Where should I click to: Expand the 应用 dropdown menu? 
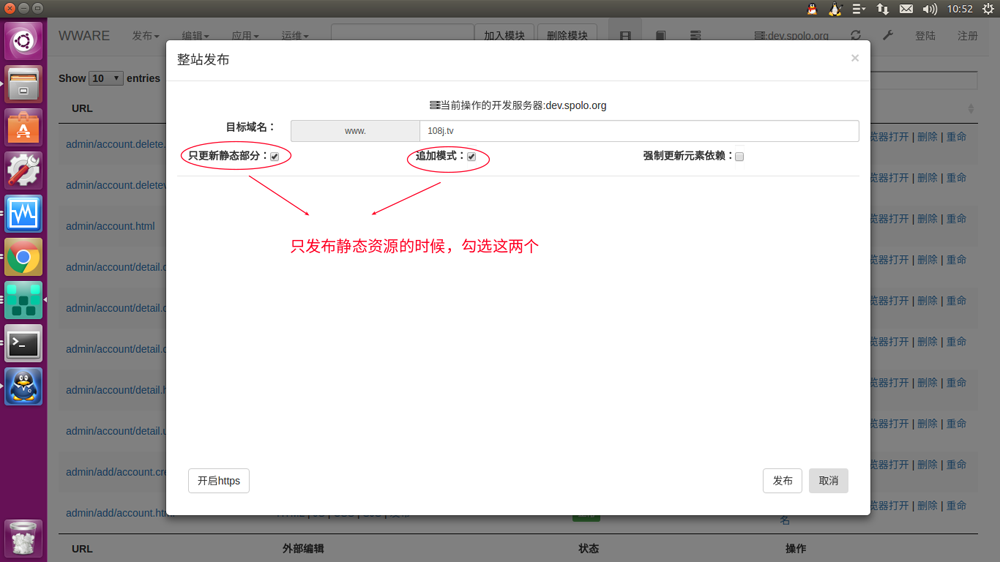[x=245, y=36]
